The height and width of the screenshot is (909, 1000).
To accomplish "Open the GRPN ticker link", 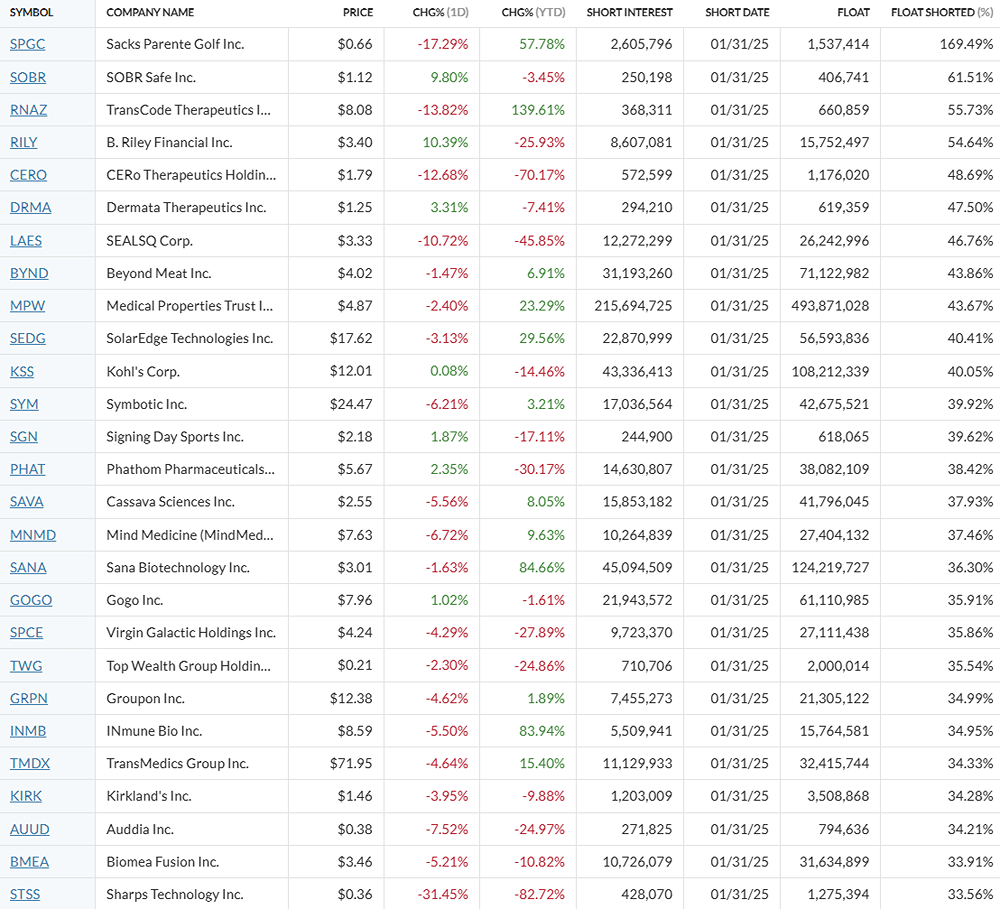I will [29, 698].
